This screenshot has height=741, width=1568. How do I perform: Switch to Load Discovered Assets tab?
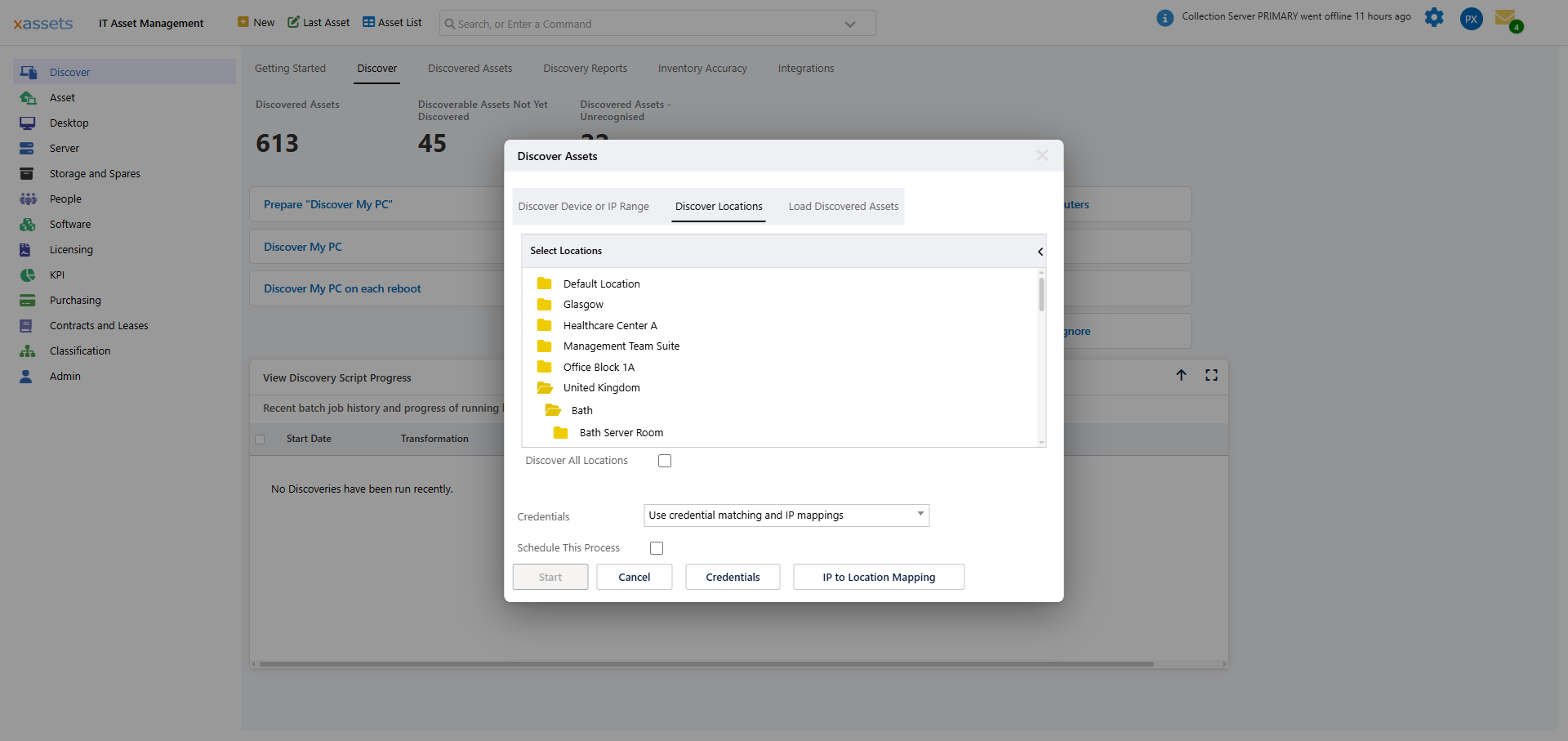844,206
